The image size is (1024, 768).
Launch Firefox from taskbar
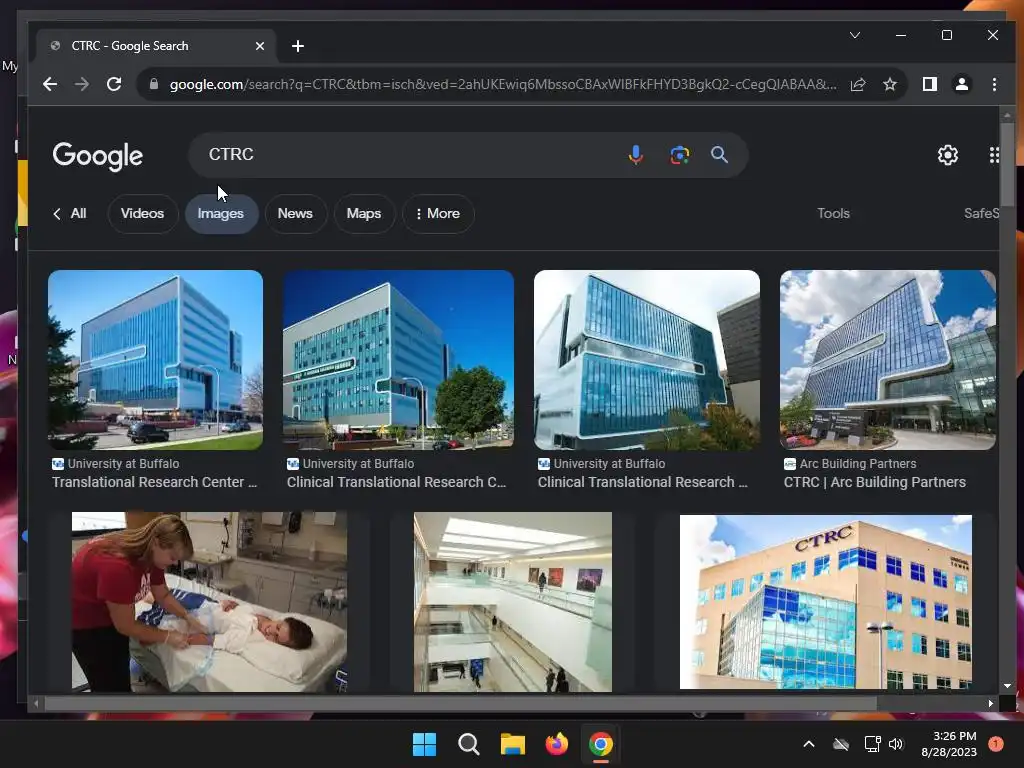click(556, 744)
